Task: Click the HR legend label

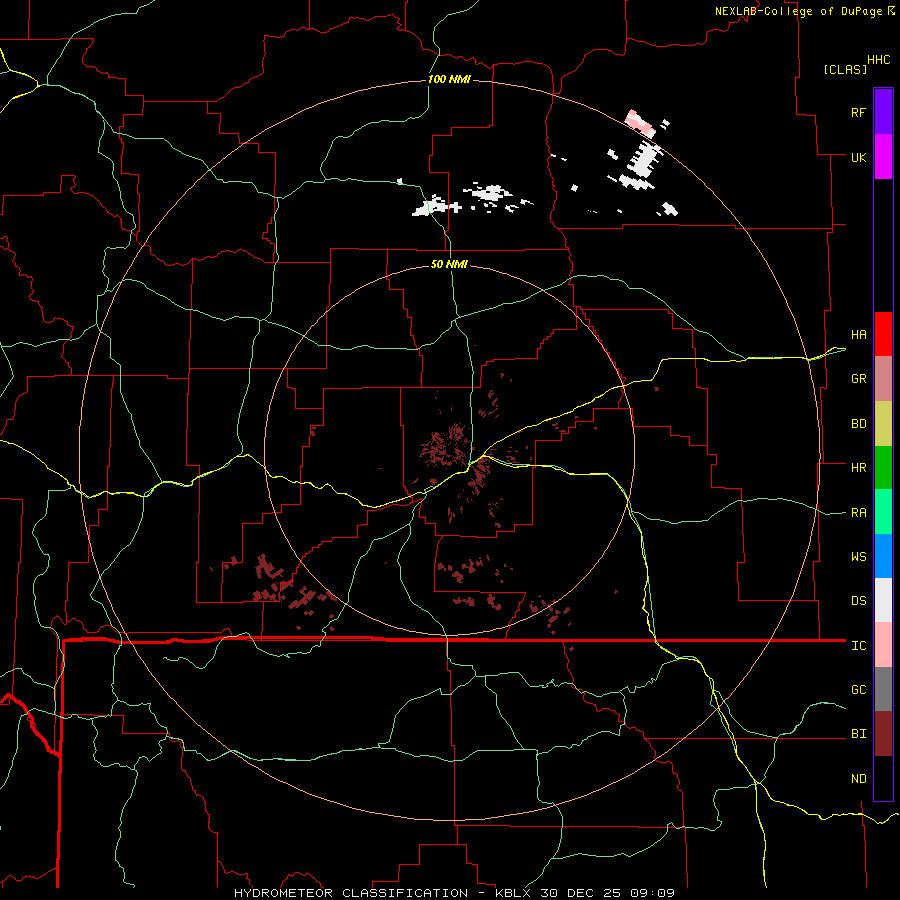Action: coord(858,468)
